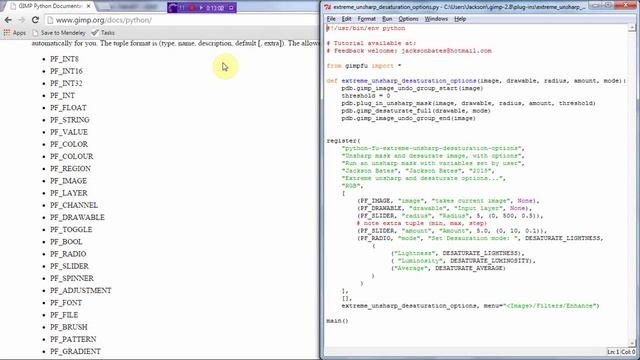The width and height of the screenshot is (640, 360).
Task: Click the recorder square window icon
Action: pyautogui.click(x=231, y=7)
